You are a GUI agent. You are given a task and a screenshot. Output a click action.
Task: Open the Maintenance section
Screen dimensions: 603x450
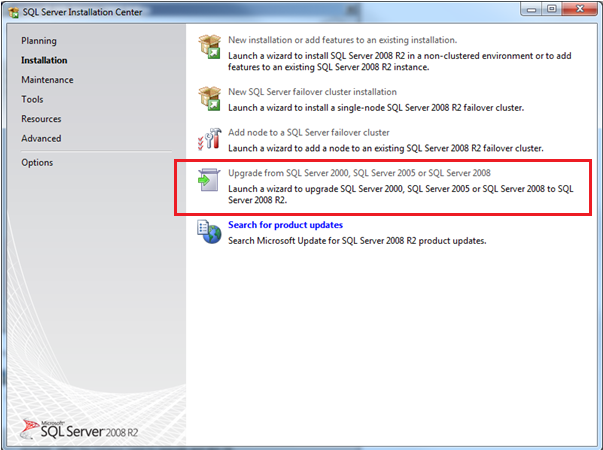click(47, 80)
